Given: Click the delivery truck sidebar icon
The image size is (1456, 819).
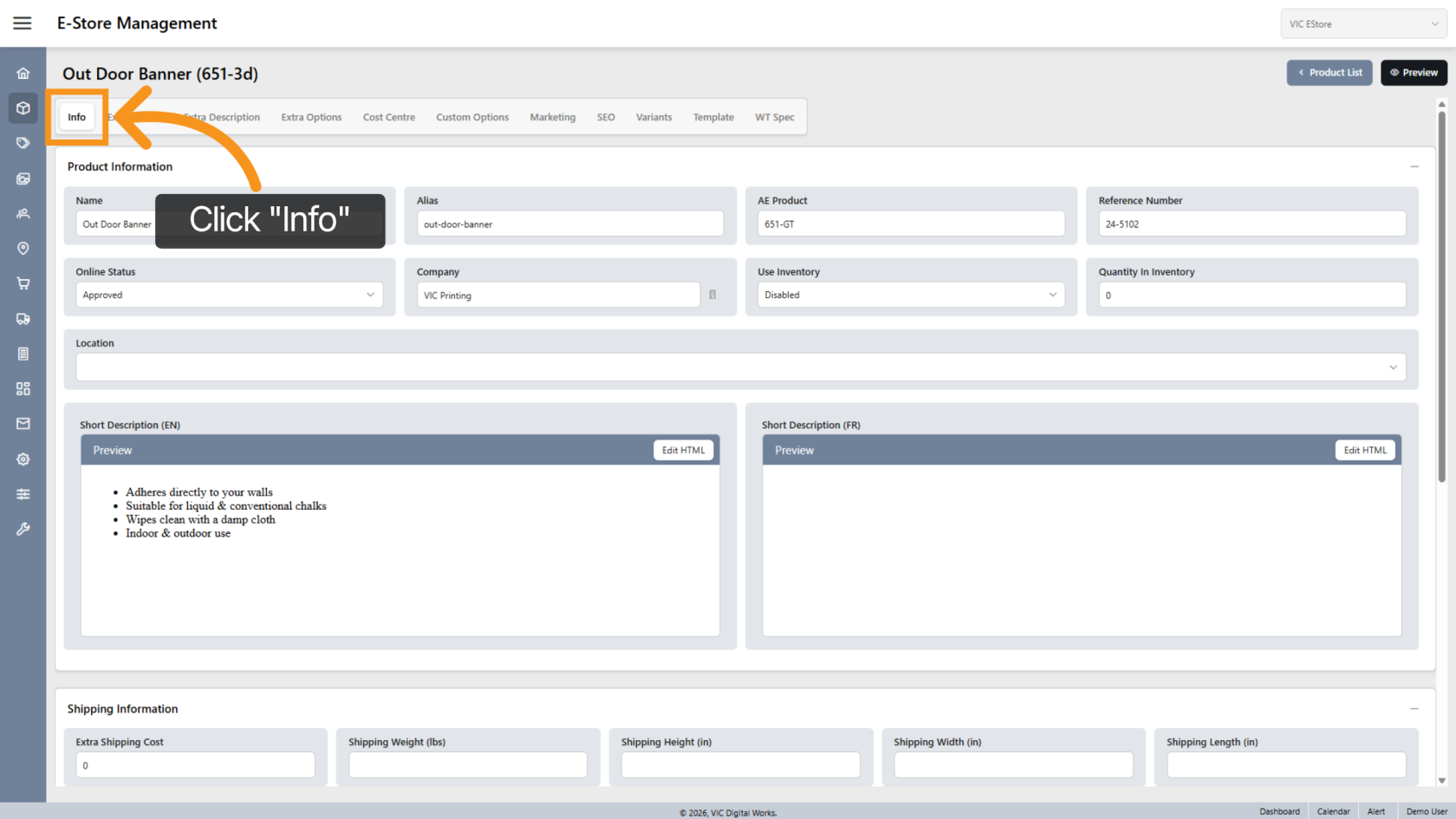Looking at the screenshot, I should (23, 319).
